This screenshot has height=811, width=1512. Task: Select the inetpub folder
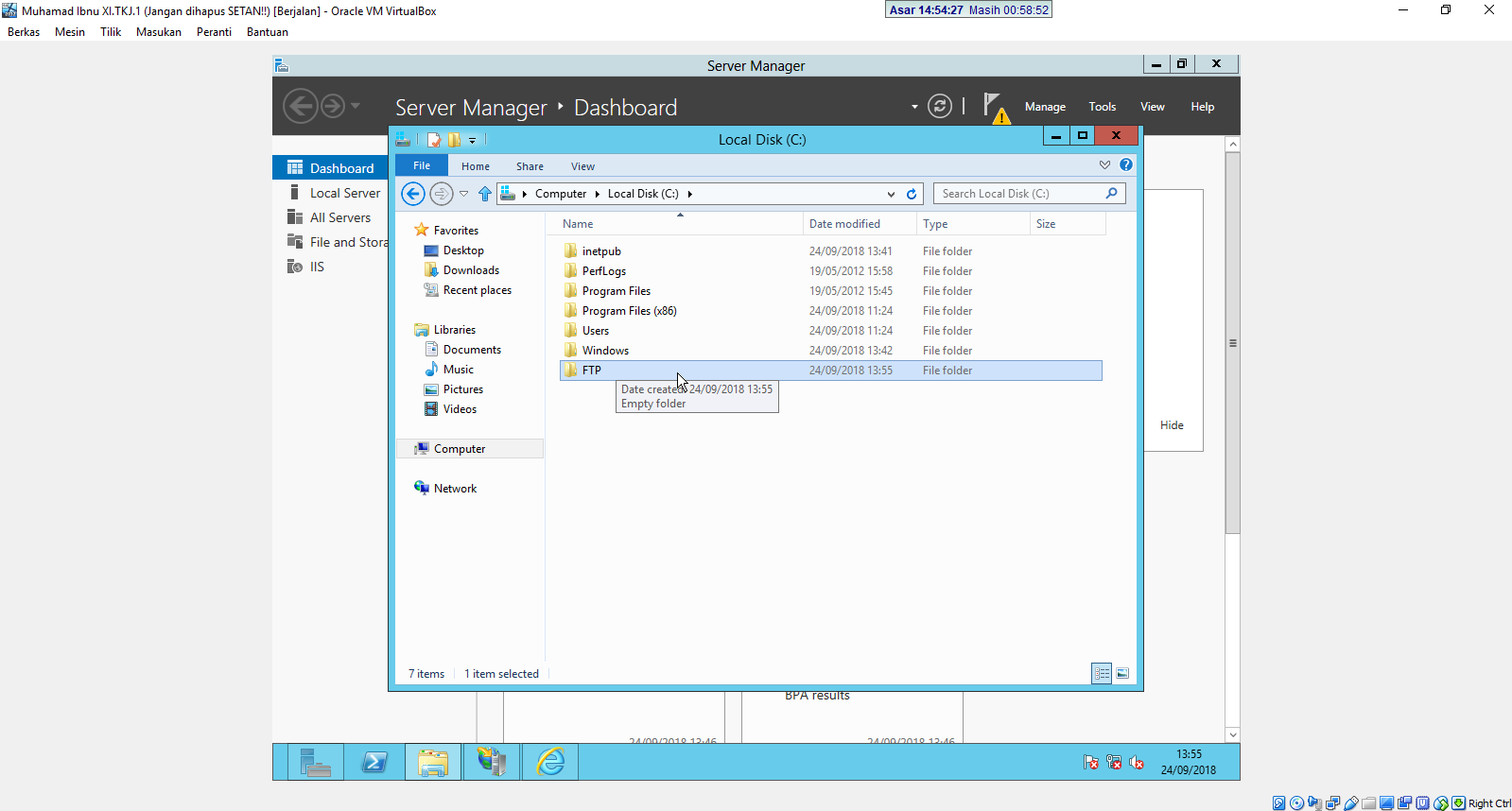601,251
